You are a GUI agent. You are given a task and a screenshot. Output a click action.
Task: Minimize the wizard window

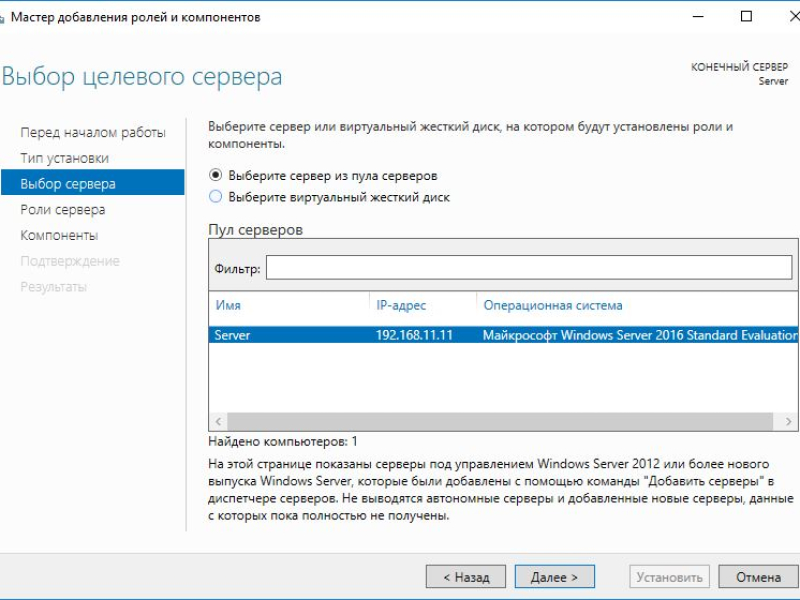(x=698, y=17)
